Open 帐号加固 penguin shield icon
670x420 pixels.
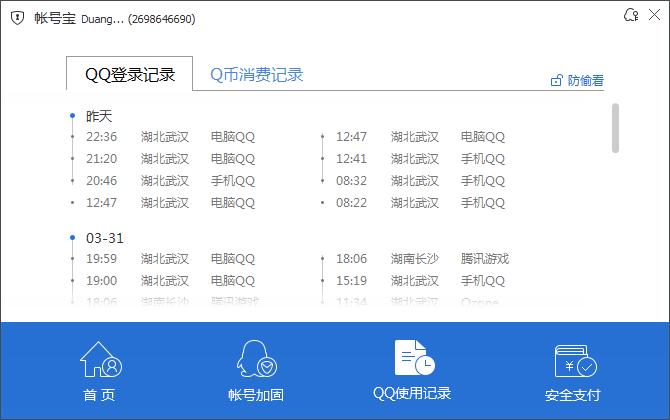coord(257,358)
